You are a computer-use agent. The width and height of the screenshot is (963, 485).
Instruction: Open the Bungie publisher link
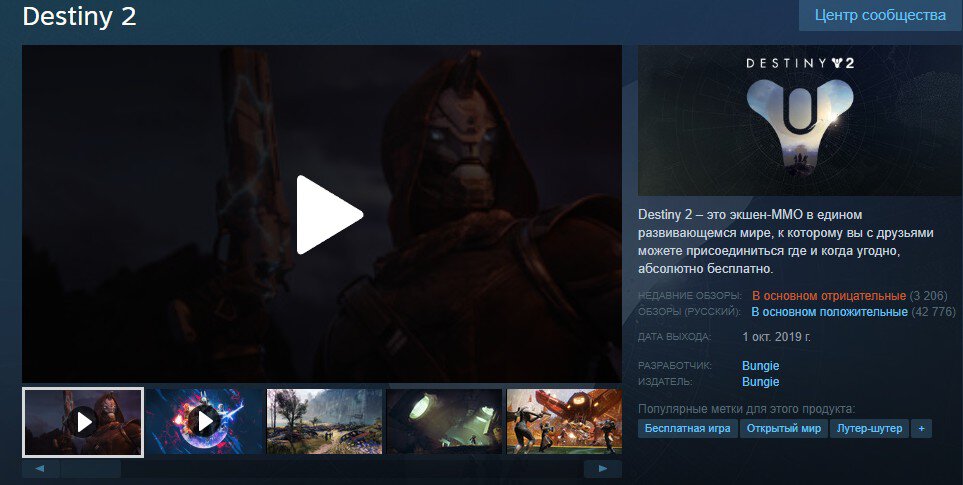[760, 382]
